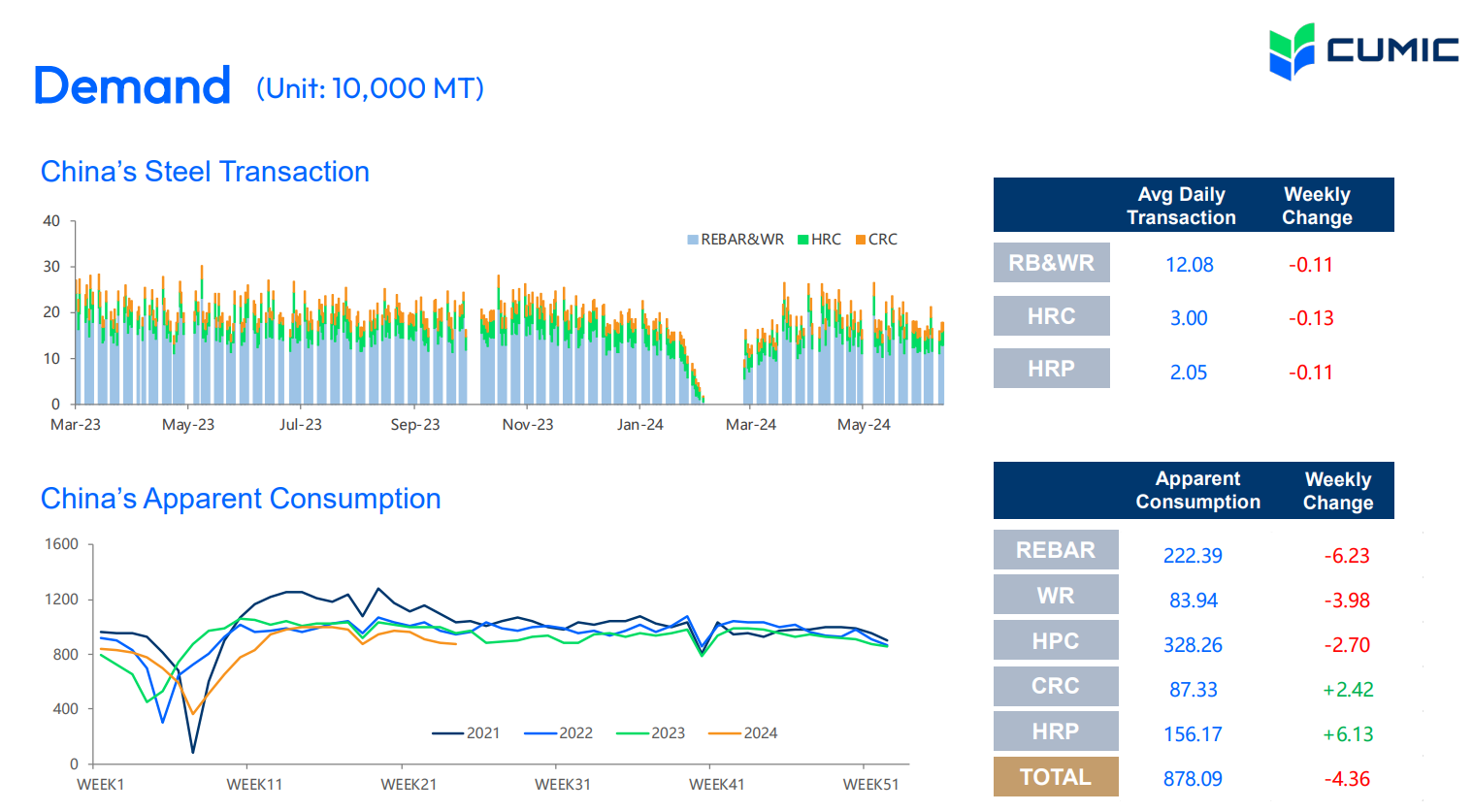This screenshot has width=1473, height=812.
Task: Click the Avg Daily Transaction column header
Action: pyautogui.click(x=1181, y=206)
